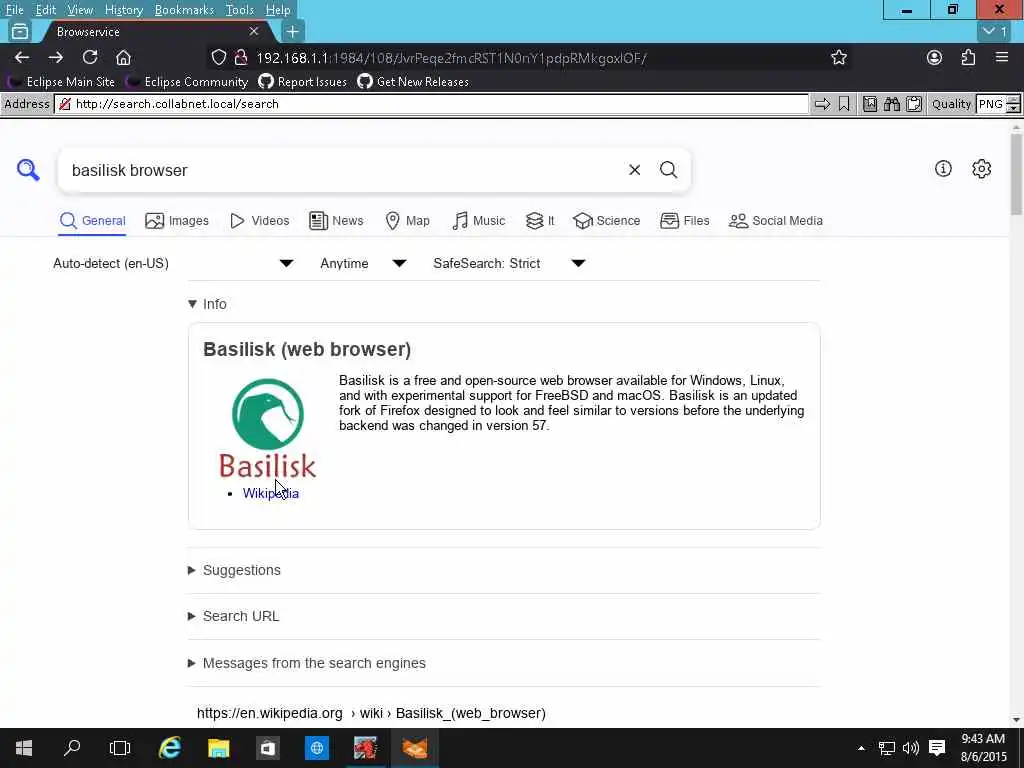The width and height of the screenshot is (1024, 768).
Task: Open the SafeSearch: Strict dropdown
Action: coord(509,263)
